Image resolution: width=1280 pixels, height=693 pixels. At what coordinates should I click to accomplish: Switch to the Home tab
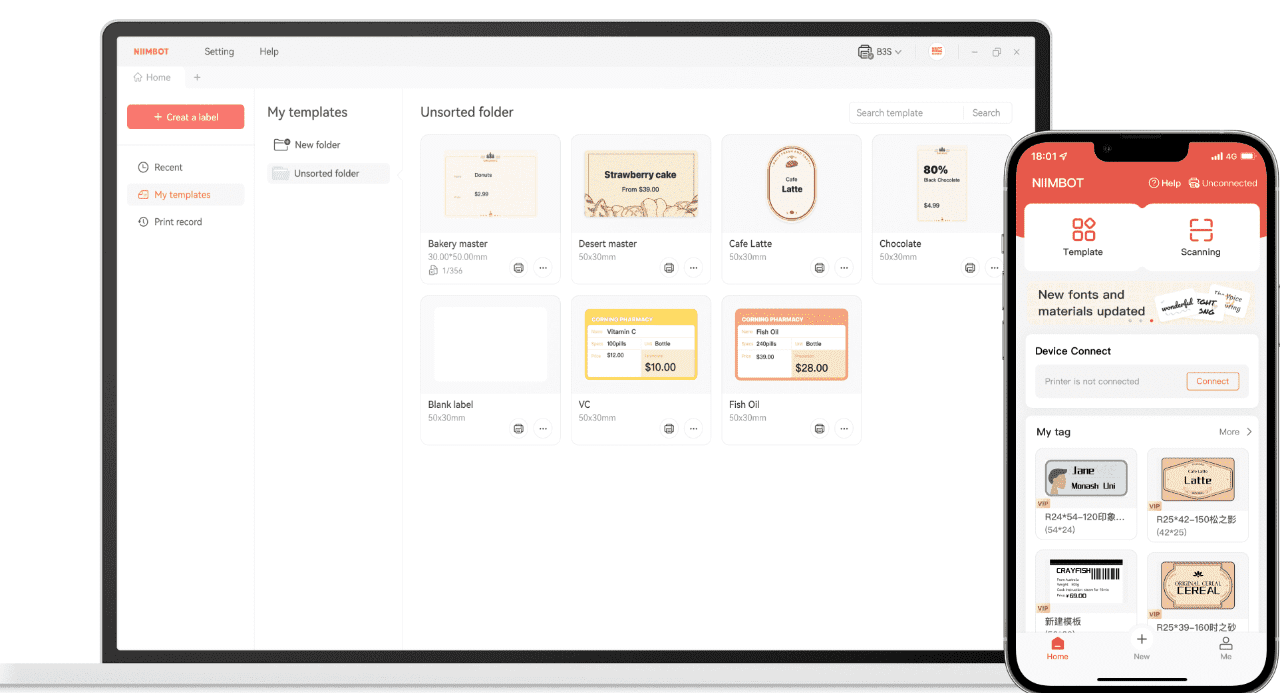coord(152,77)
